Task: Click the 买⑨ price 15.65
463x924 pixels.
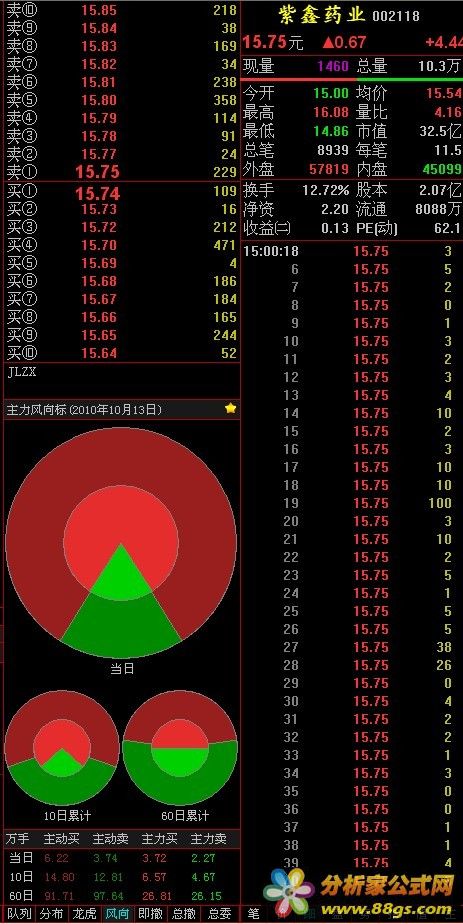Action: coord(99,335)
